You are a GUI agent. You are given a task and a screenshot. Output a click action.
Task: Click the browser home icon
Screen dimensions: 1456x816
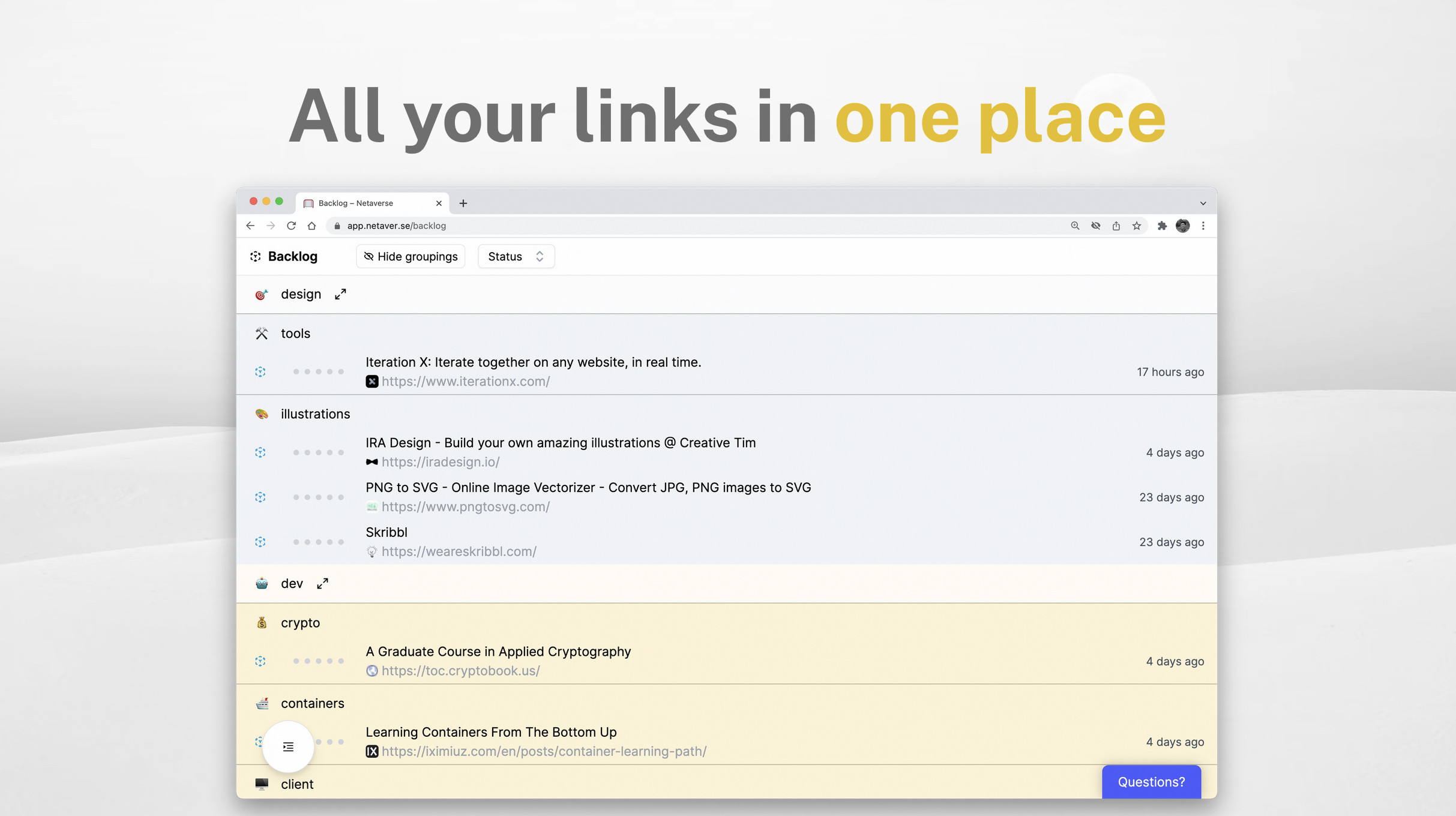click(311, 226)
